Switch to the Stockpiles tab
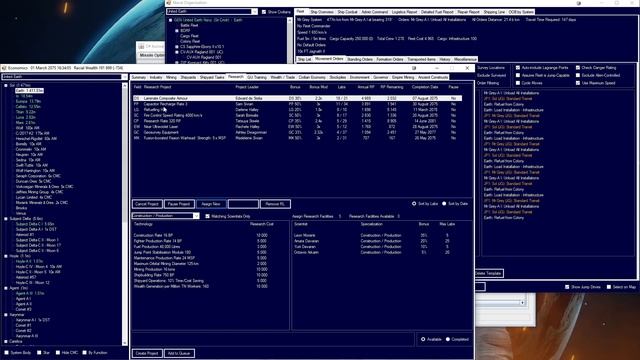Viewport: 640px width, 360px height. pos(338,77)
